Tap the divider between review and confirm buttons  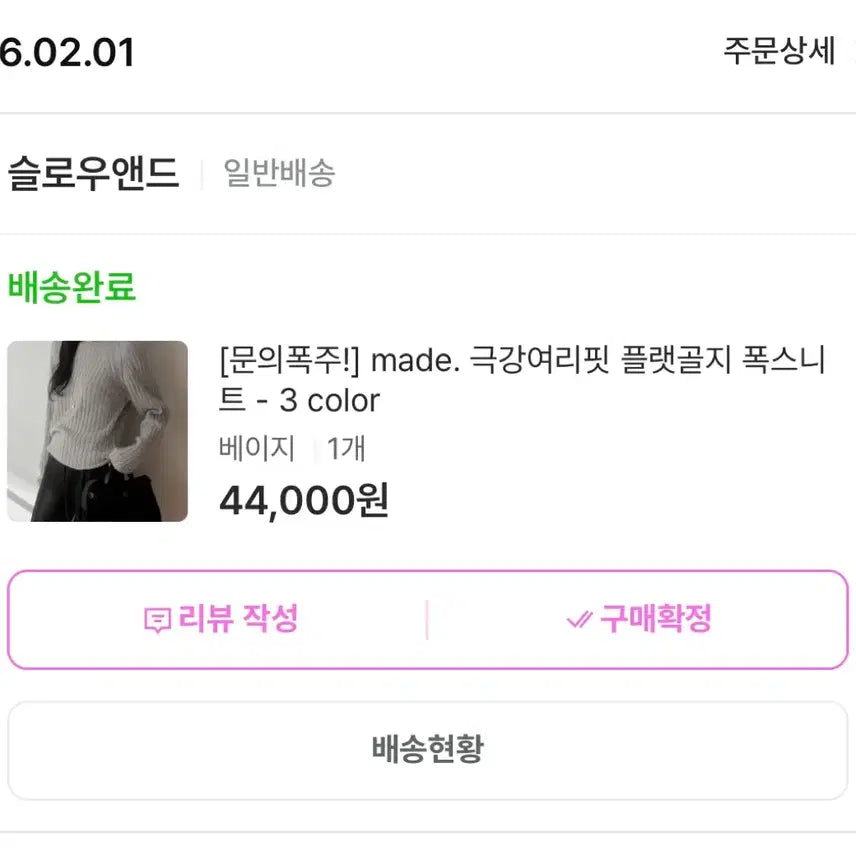pos(428,619)
